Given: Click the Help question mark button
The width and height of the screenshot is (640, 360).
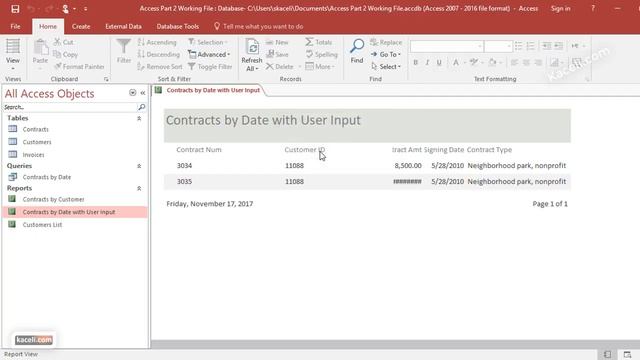Looking at the screenshot, I should [x=593, y=9].
